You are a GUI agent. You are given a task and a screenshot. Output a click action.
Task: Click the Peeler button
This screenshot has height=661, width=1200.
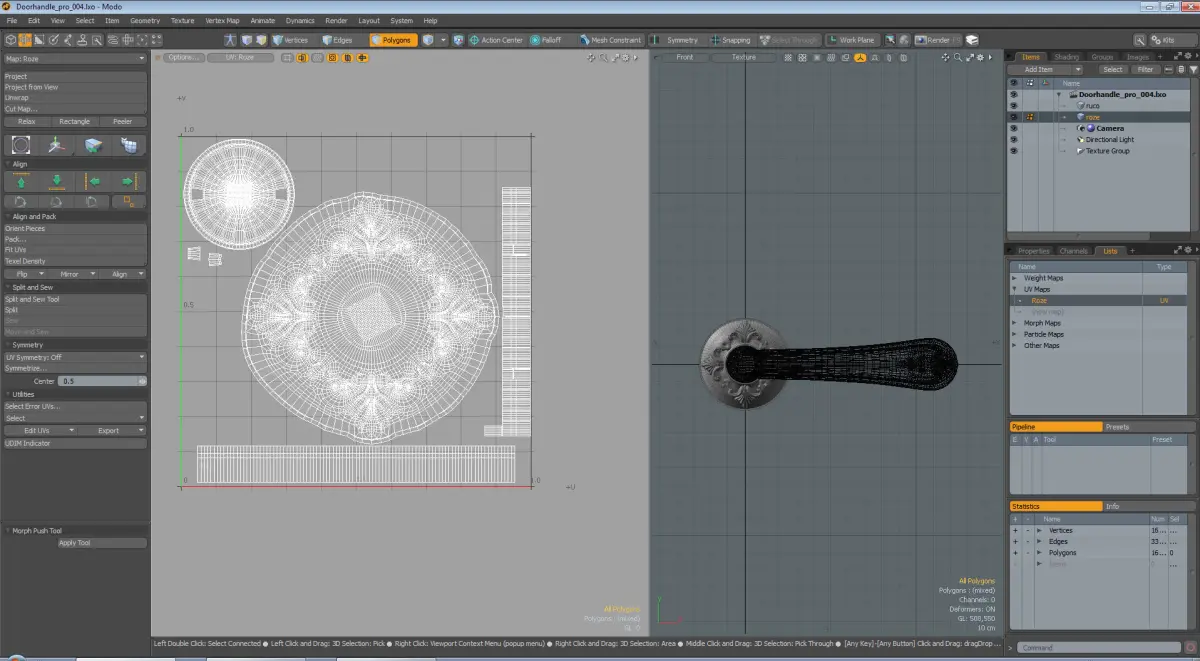click(x=122, y=121)
